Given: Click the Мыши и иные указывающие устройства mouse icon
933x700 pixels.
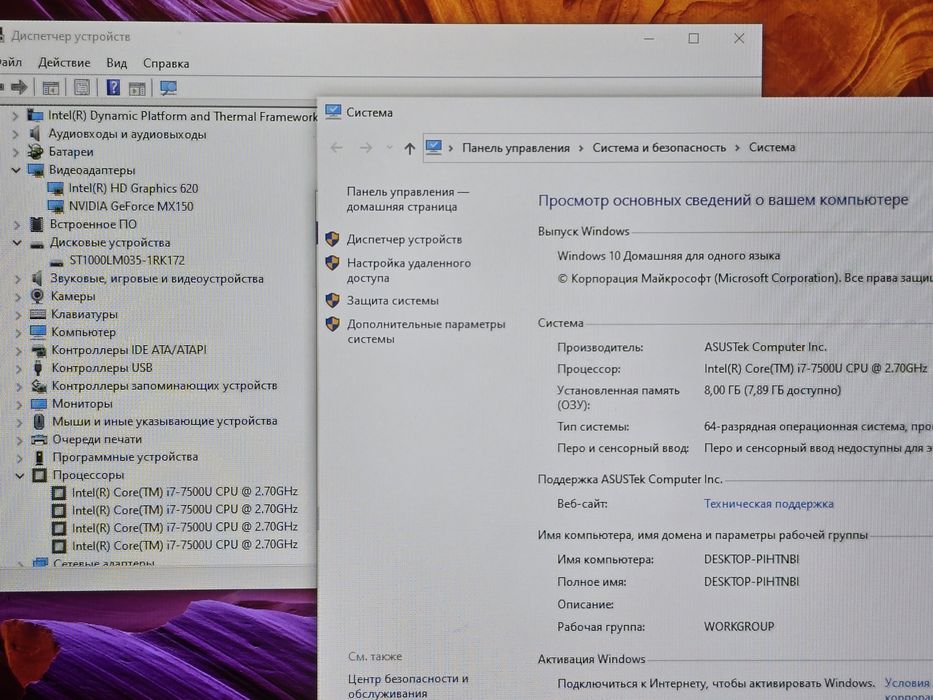Looking at the screenshot, I should coord(39,421).
